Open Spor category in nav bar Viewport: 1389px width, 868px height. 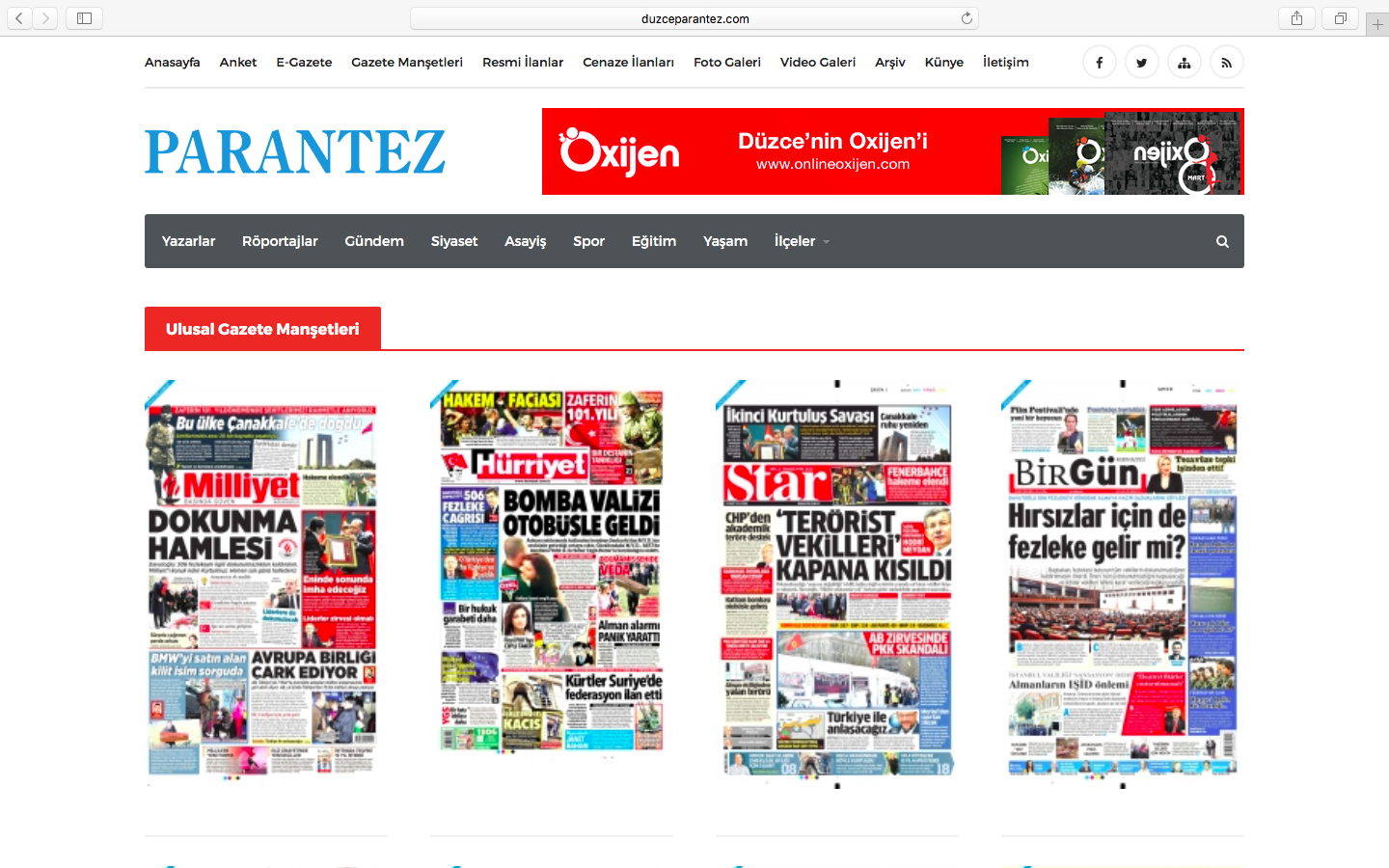click(x=589, y=241)
